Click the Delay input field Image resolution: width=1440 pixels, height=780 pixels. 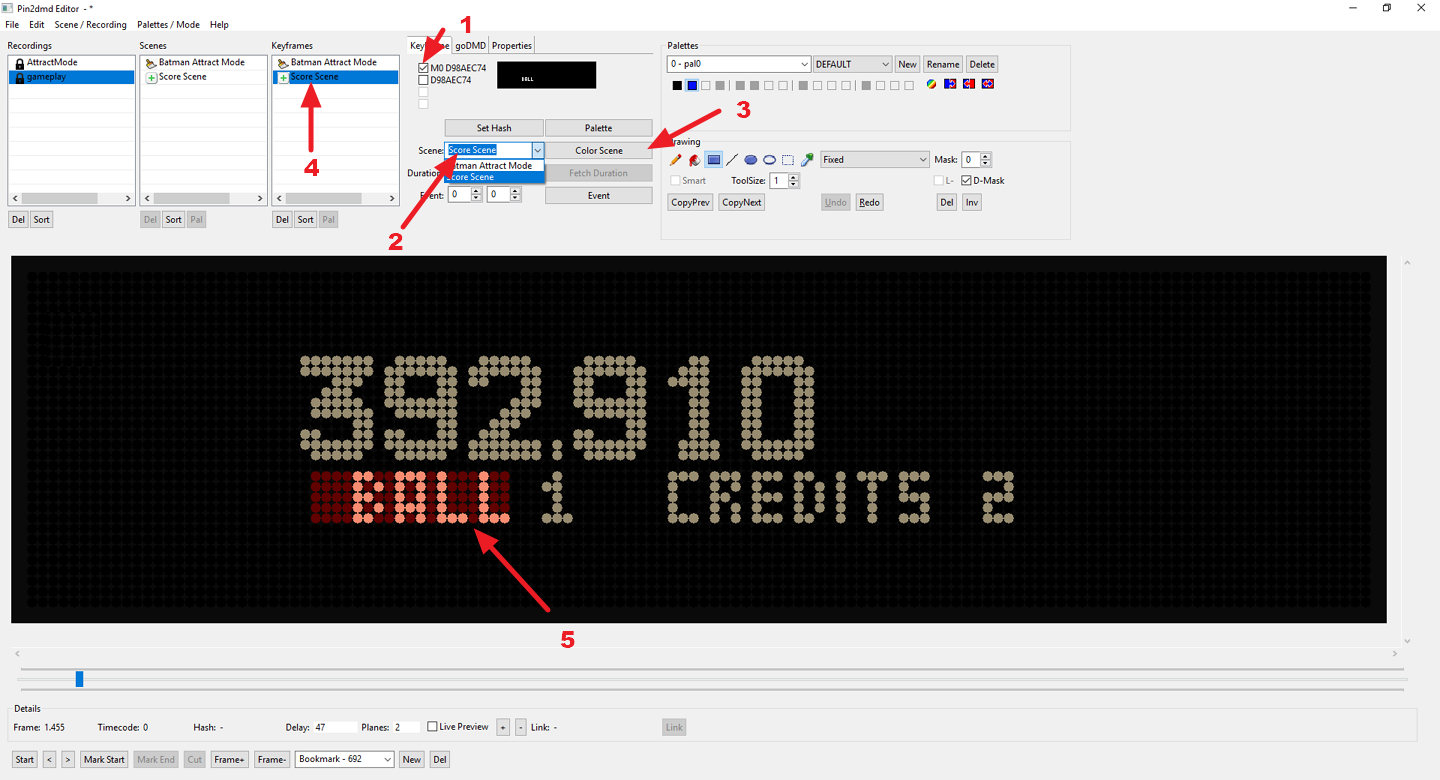(335, 727)
